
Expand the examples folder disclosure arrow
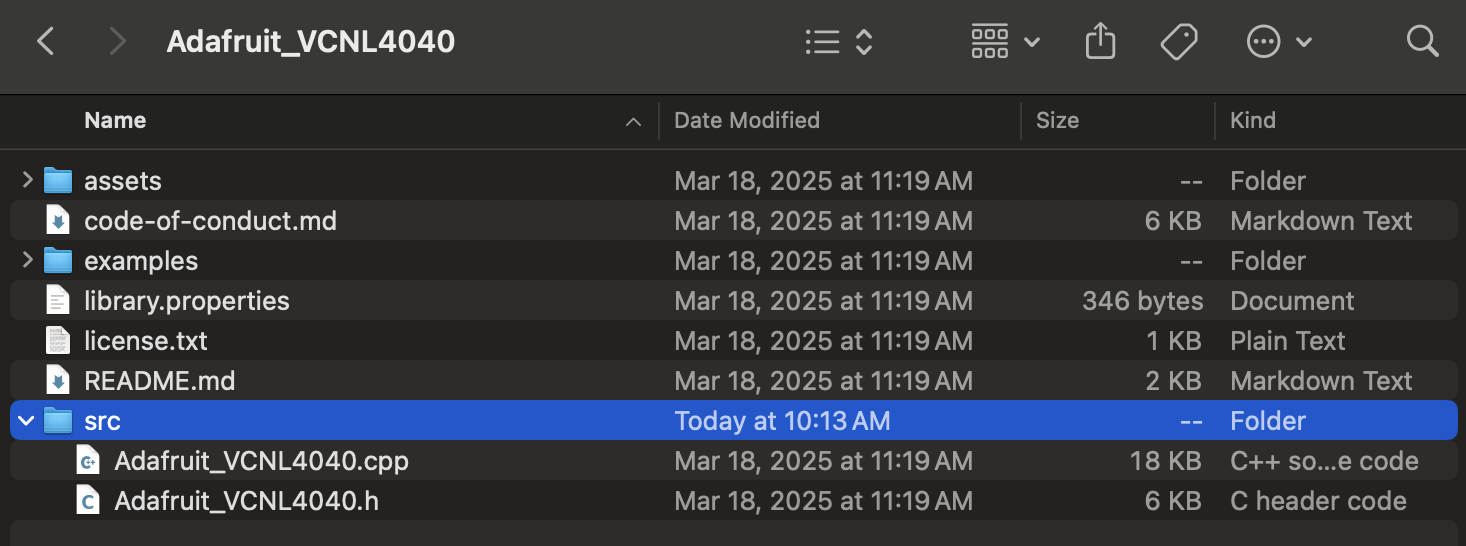pos(28,261)
